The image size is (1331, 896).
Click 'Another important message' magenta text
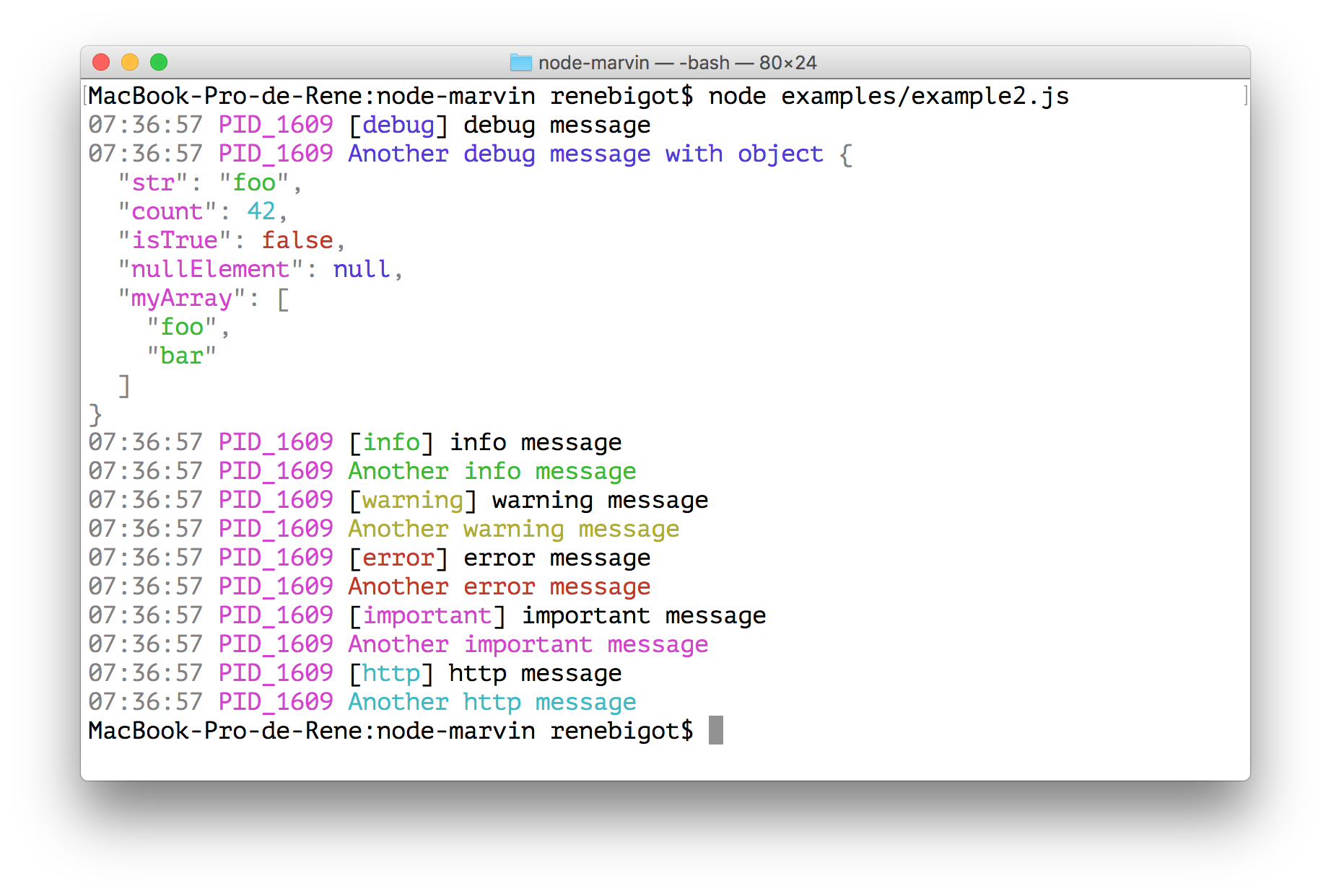(528, 644)
